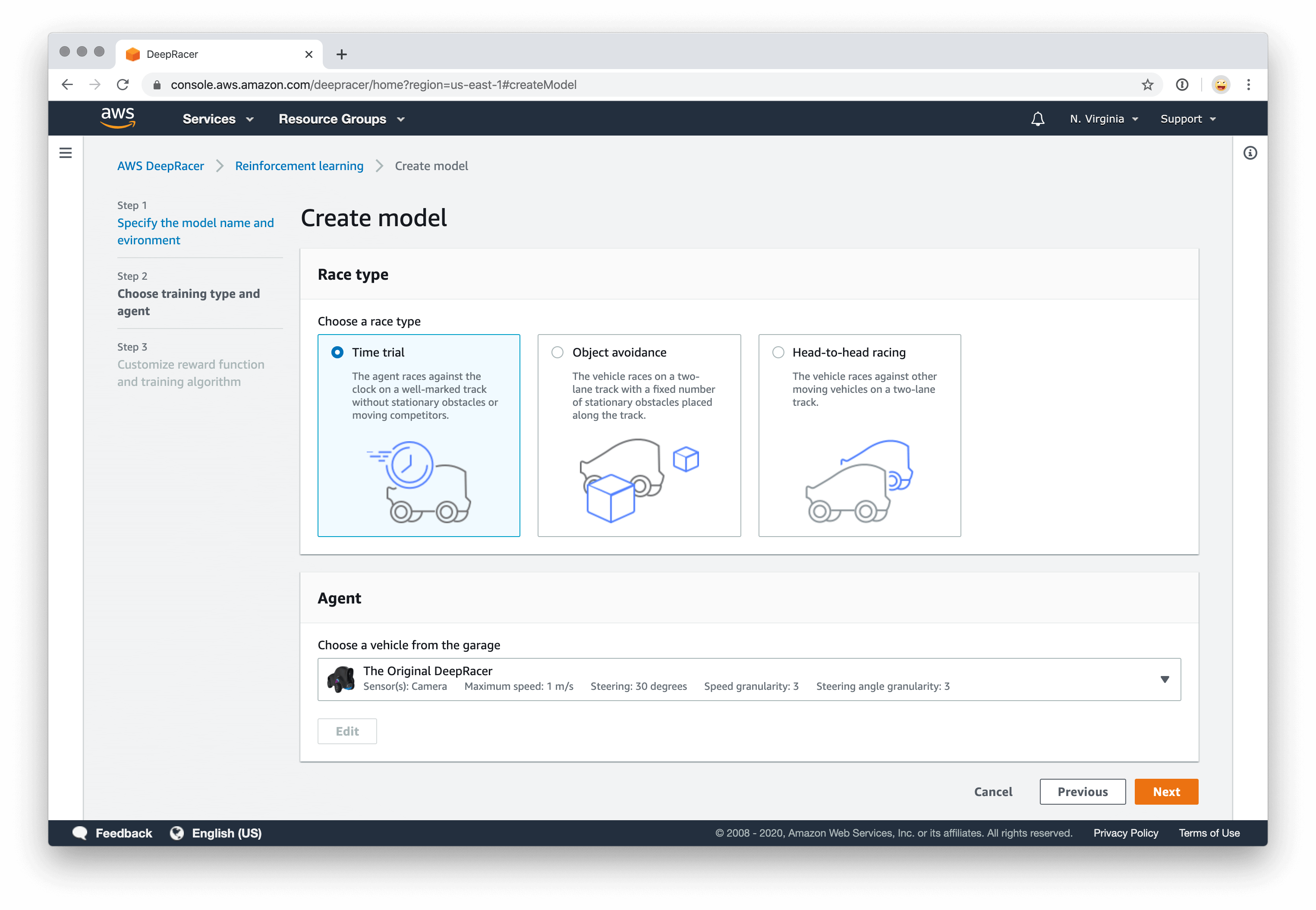
Task: Click the DeepRacer vehicle thumbnail image
Action: [341, 679]
